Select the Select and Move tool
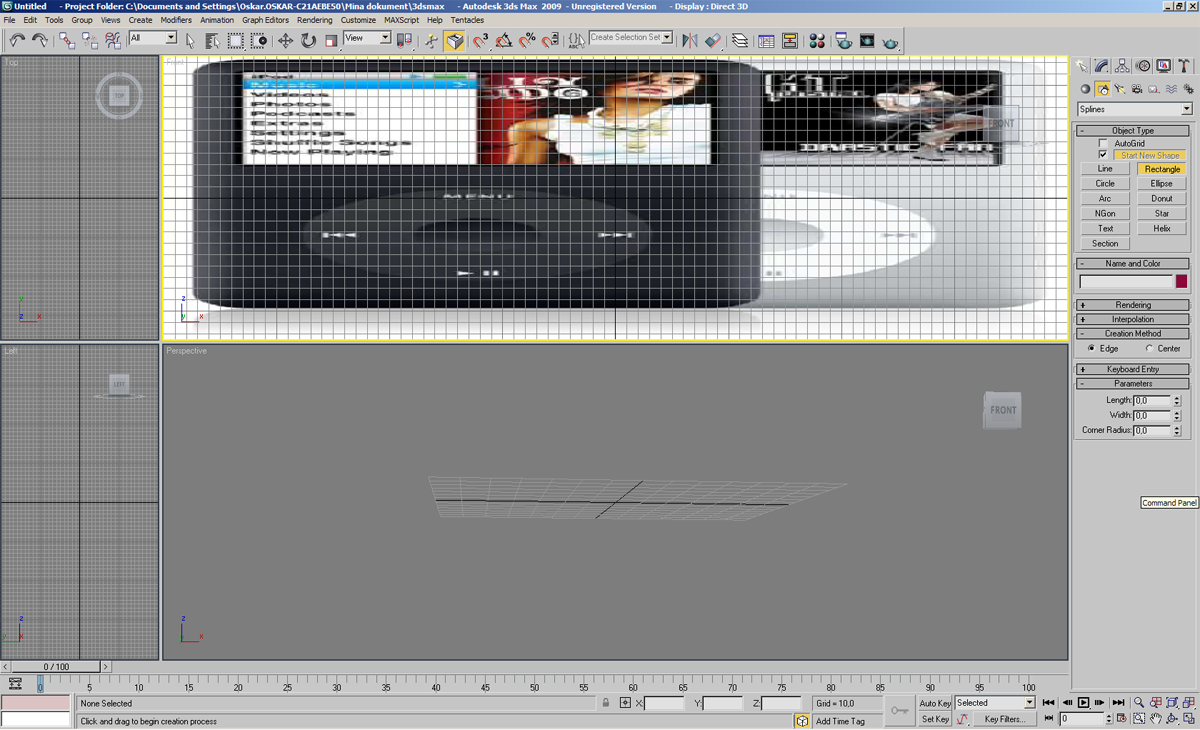This screenshot has width=1200, height=730. tap(285, 40)
